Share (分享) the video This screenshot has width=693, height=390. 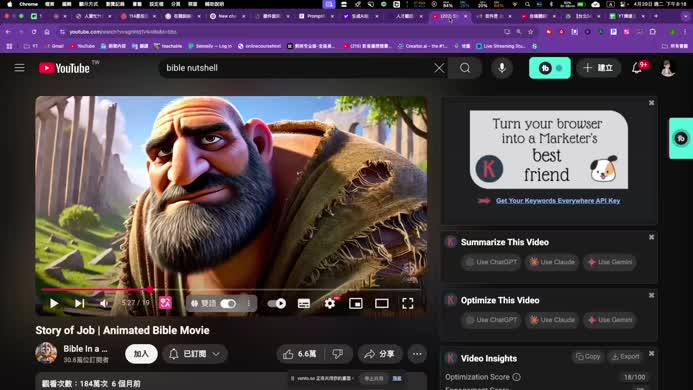tap(380, 354)
